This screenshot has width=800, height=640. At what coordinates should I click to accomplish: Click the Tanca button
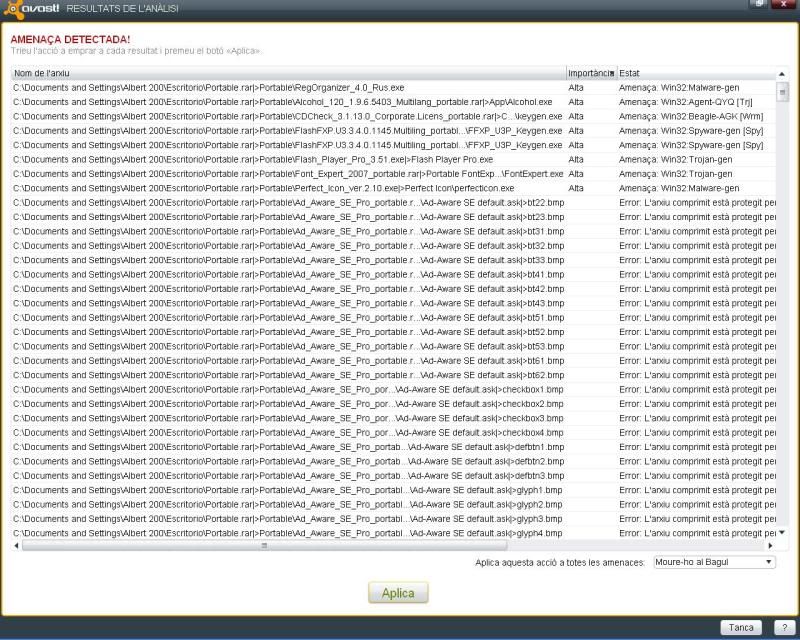pyautogui.click(x=741, y=627)
